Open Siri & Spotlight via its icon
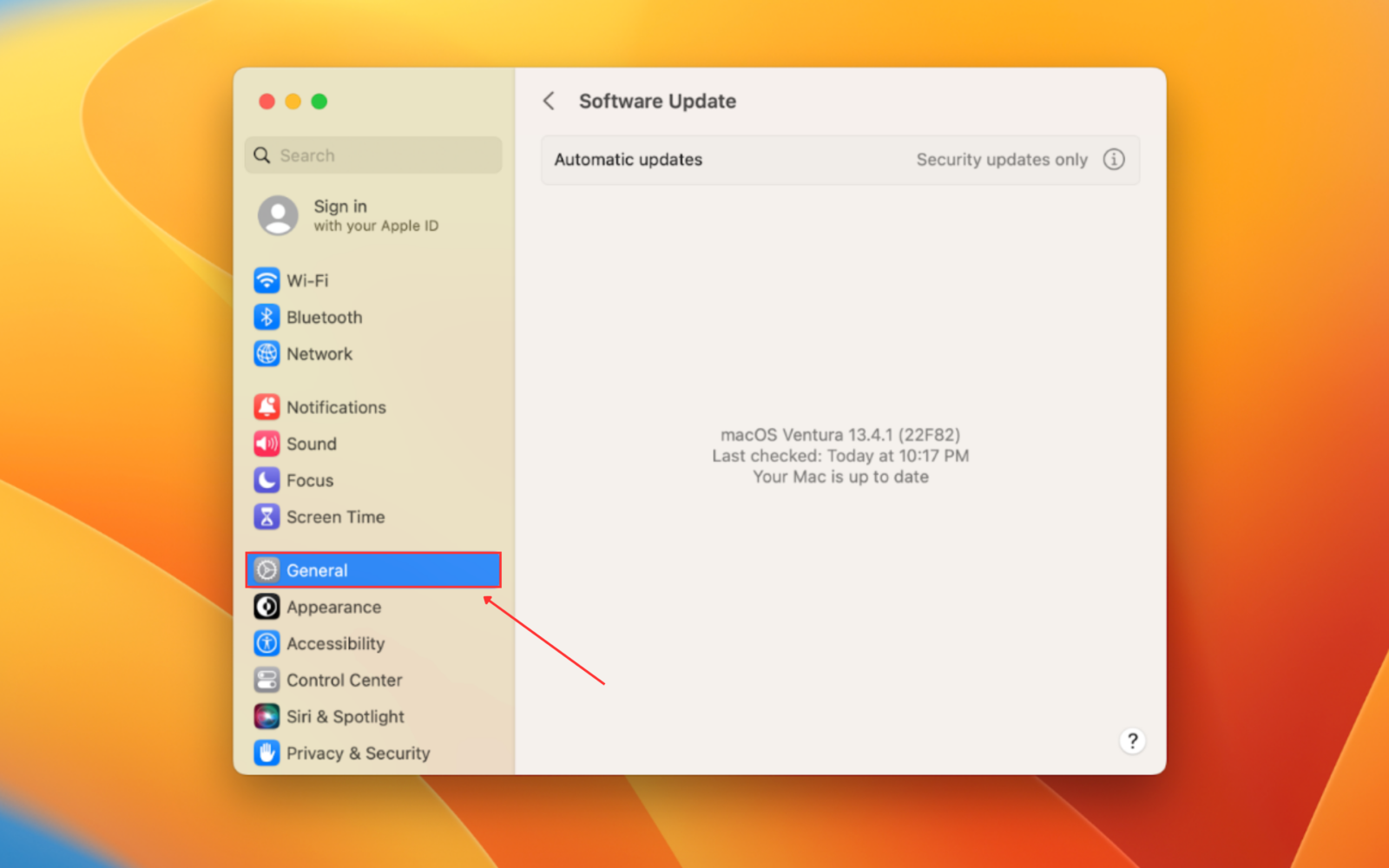Image resolution: width=1389 pixels, height=868 pixels. (x=267, y=716)
